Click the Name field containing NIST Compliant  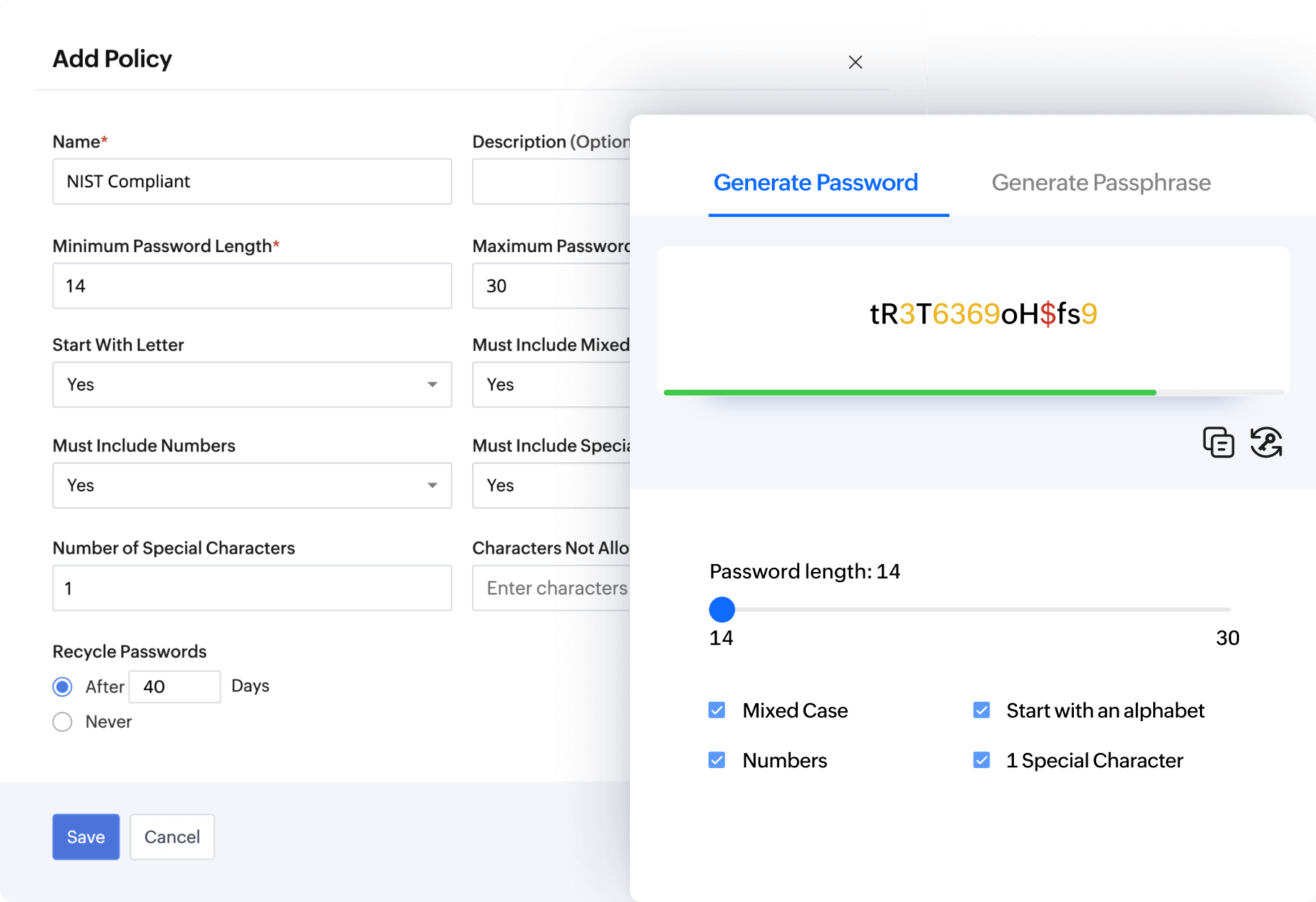click(252, 182)
